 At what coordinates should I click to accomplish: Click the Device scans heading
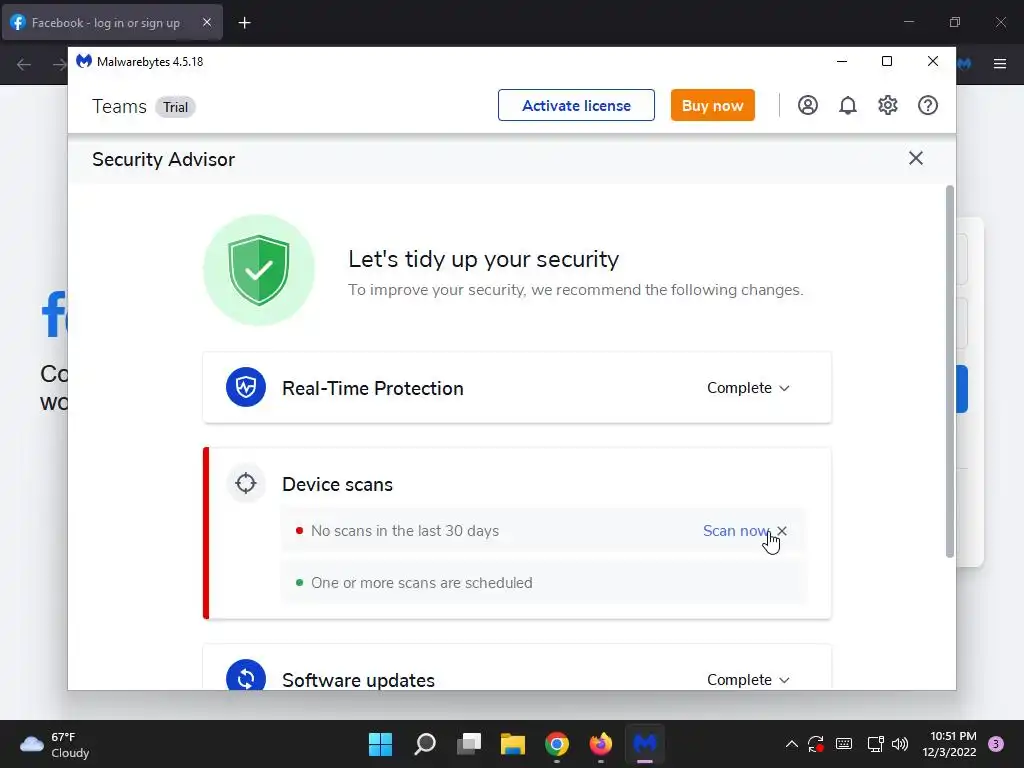click(338, 485)
